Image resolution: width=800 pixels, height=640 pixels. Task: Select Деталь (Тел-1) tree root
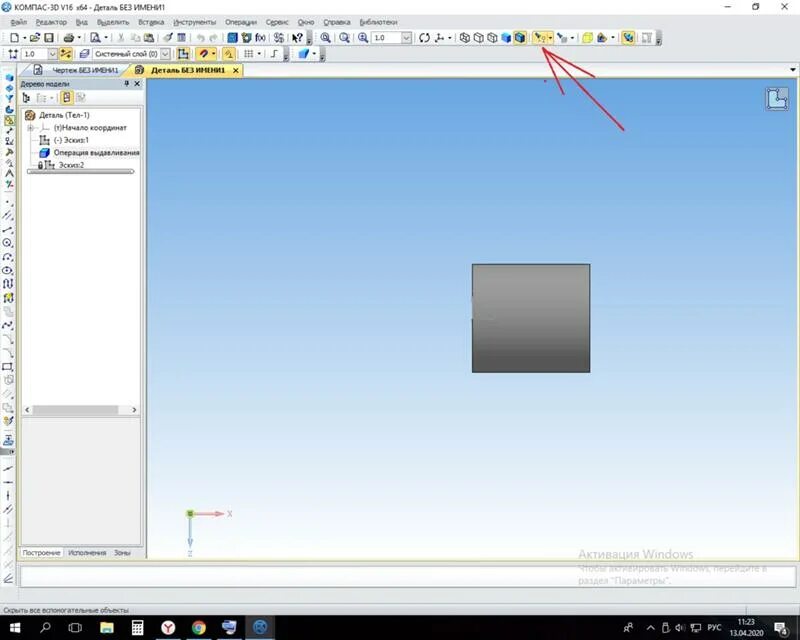click(x=64, y=115)
